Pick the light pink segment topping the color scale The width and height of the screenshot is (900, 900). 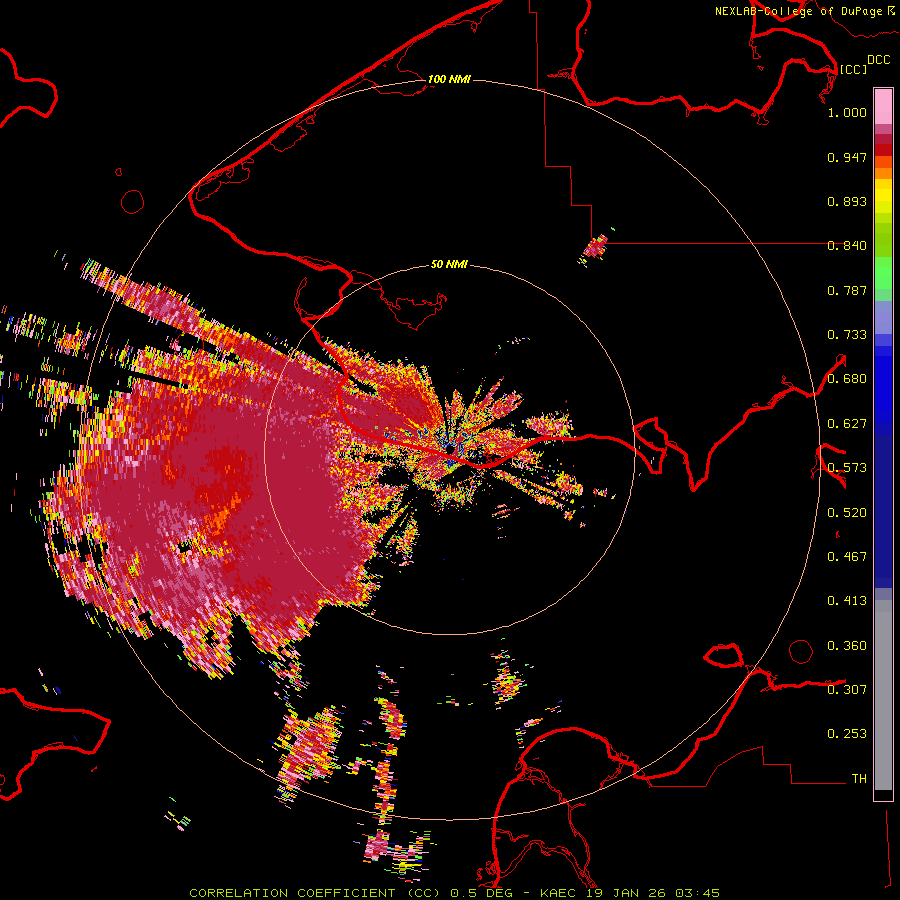point(883,107)
